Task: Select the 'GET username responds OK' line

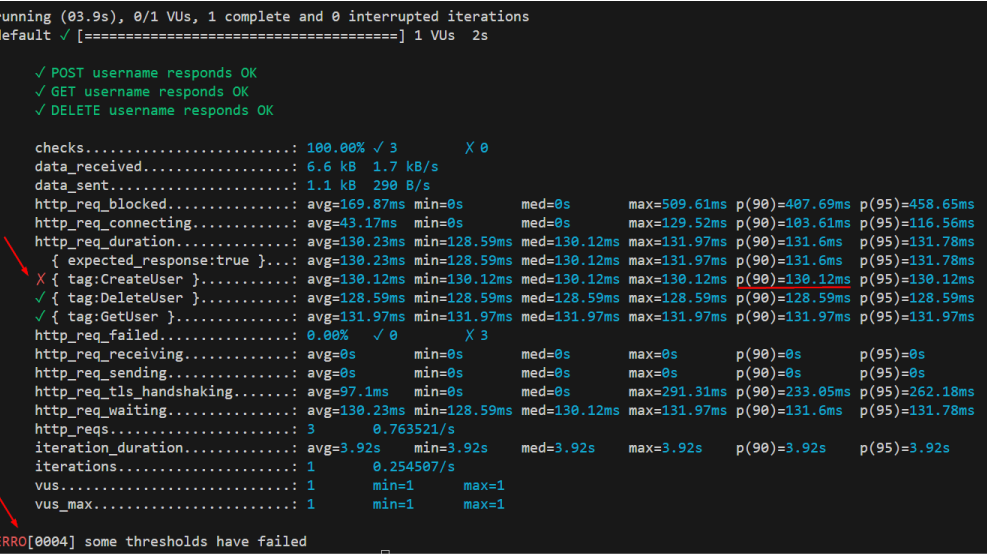Action: pos(142,92)
